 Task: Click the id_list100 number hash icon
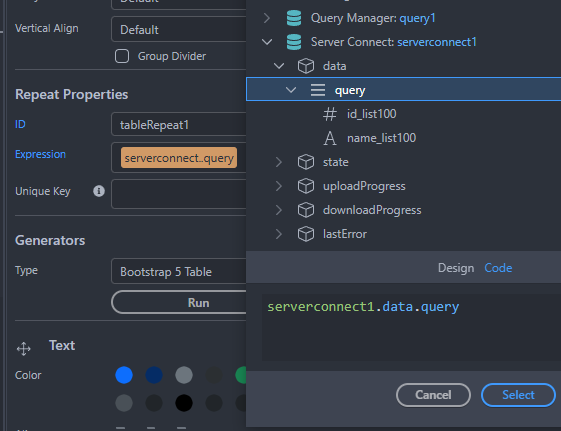pyautogui.click(x=330, y=114)
